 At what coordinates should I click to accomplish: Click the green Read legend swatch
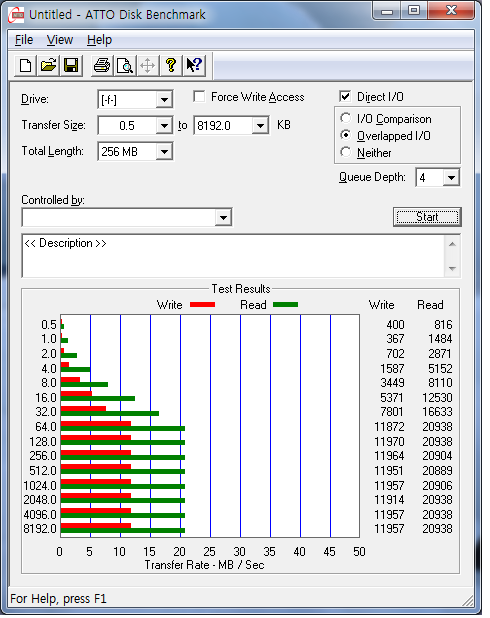pyautogui.click(x=285, y=305)
